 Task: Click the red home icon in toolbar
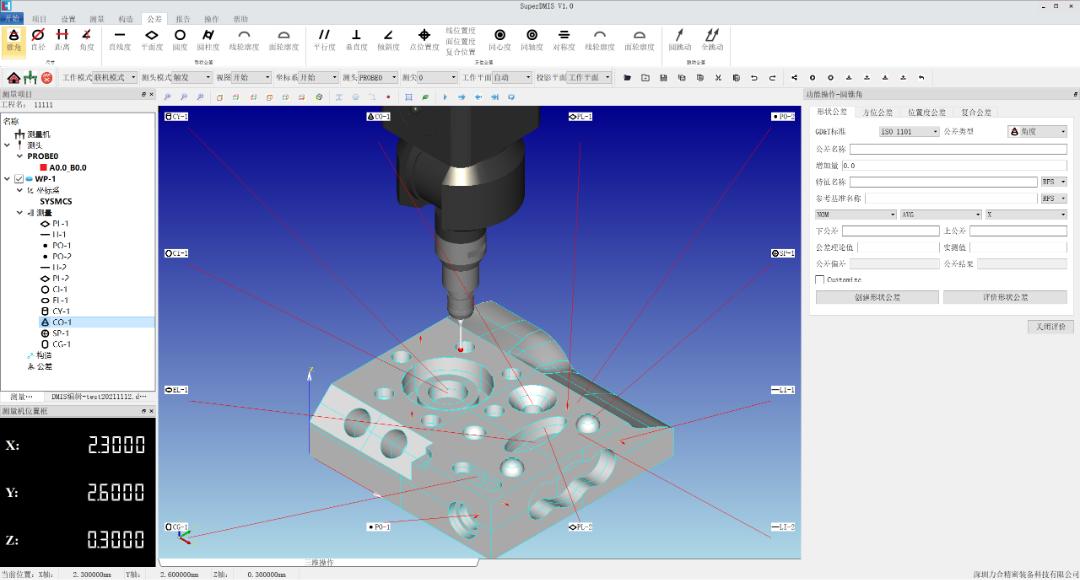click(x=13, y=77)
